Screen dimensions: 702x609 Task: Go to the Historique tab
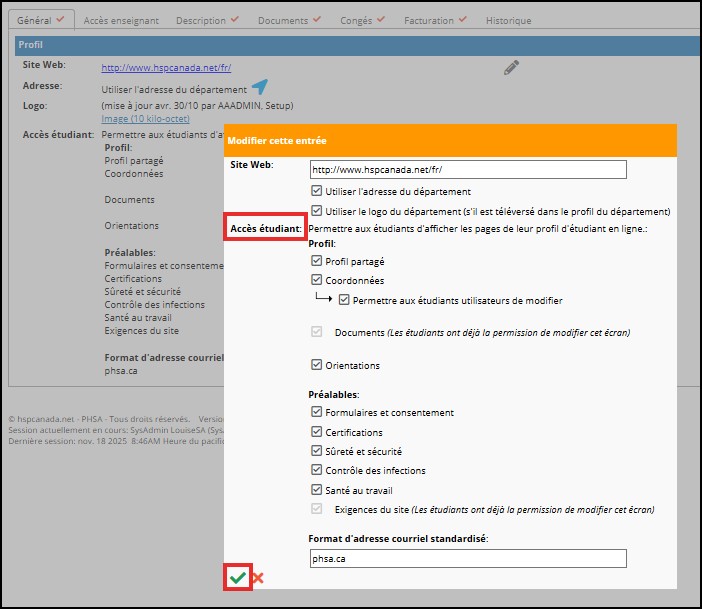[508, 20]
